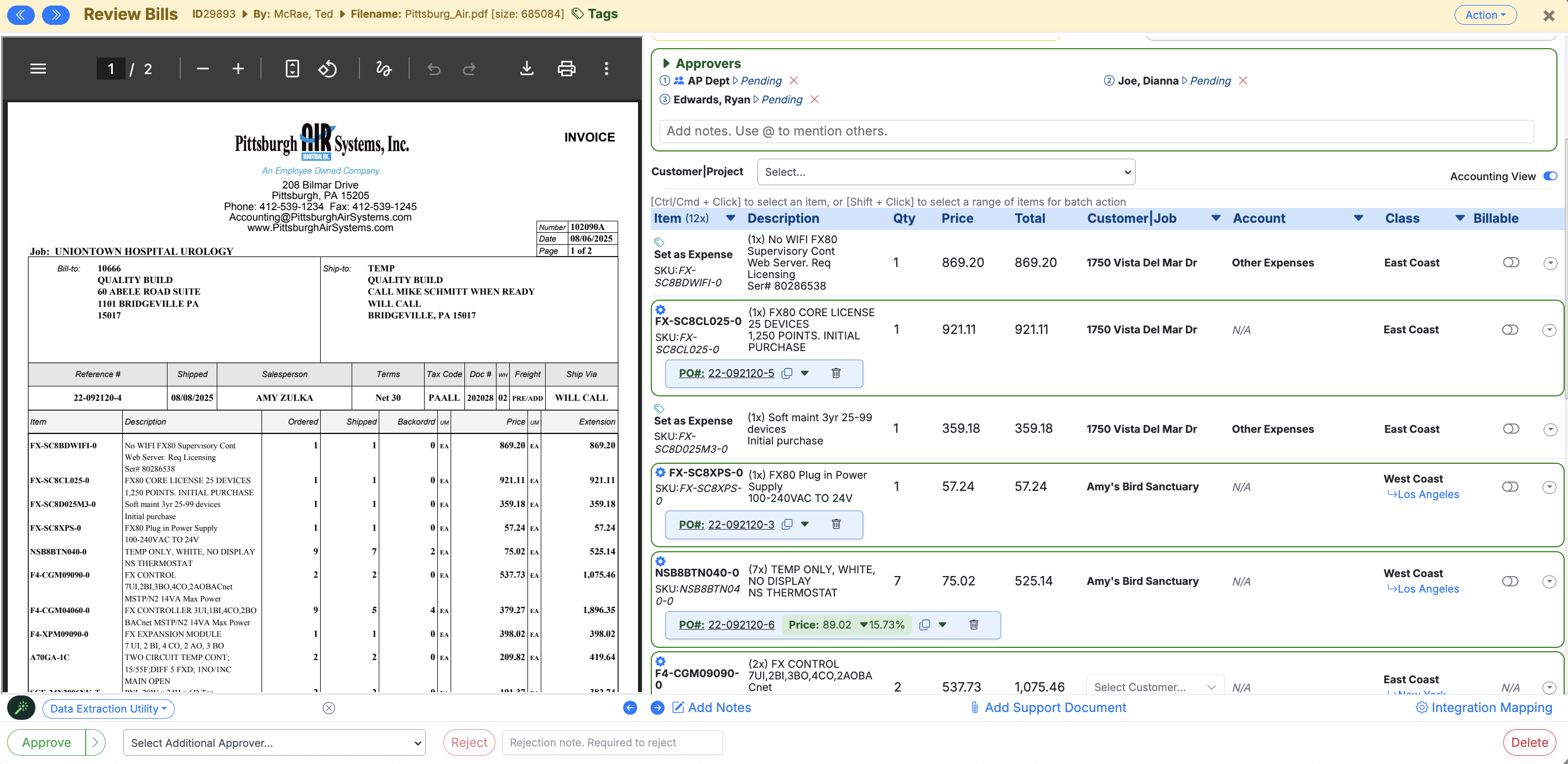Click the Tags icon in header

(578, 14)
